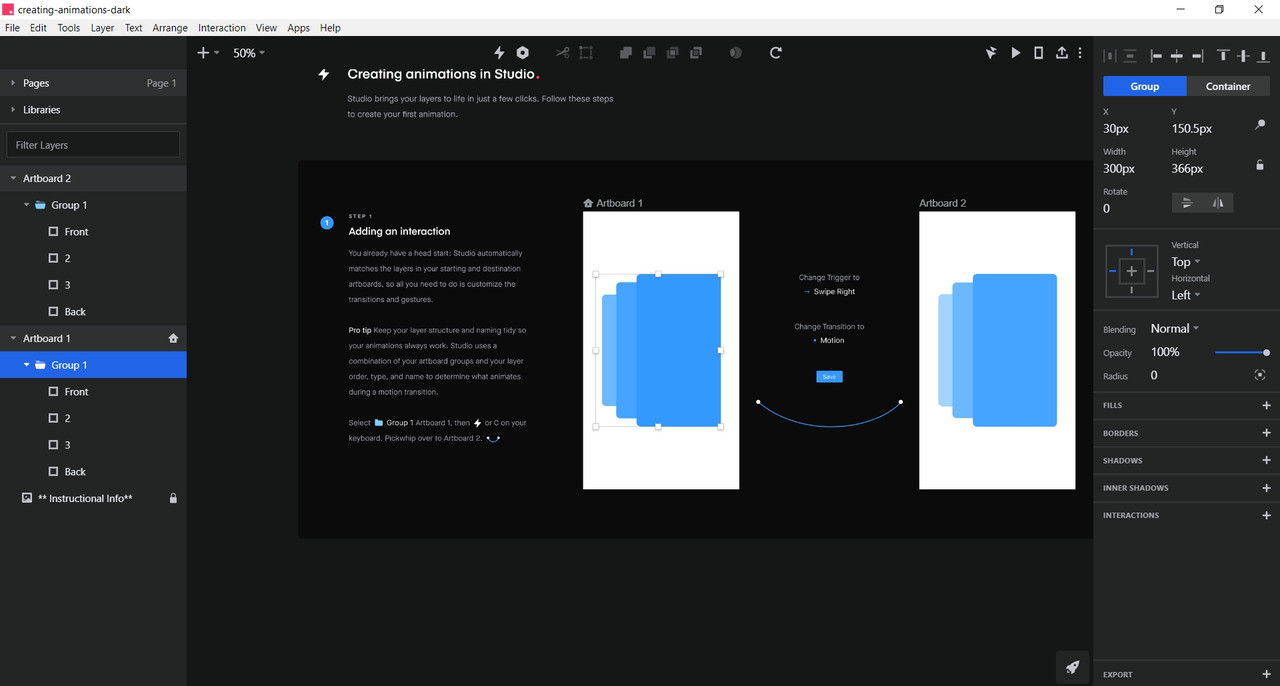Screen dimensions: 1280x686
Task: Open the File menu
Action: point(12,28)
